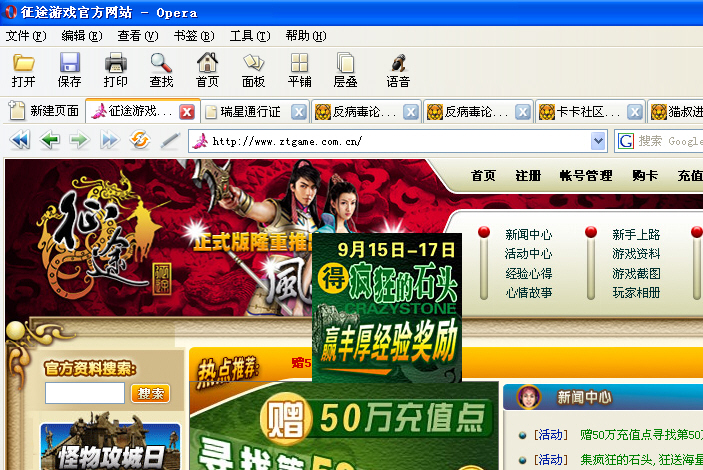This screenshot has width=703, height=470.
Task: Open the 查看(V) menu
Action: [x=138, y=36]
